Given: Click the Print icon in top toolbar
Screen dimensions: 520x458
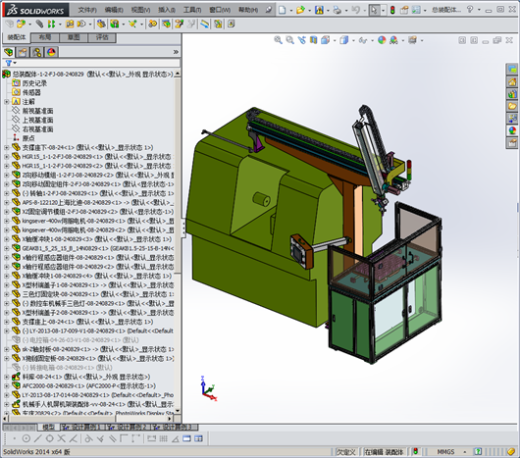Looking at the screenshot, I should pyautogui.click(x=337, y=10).
